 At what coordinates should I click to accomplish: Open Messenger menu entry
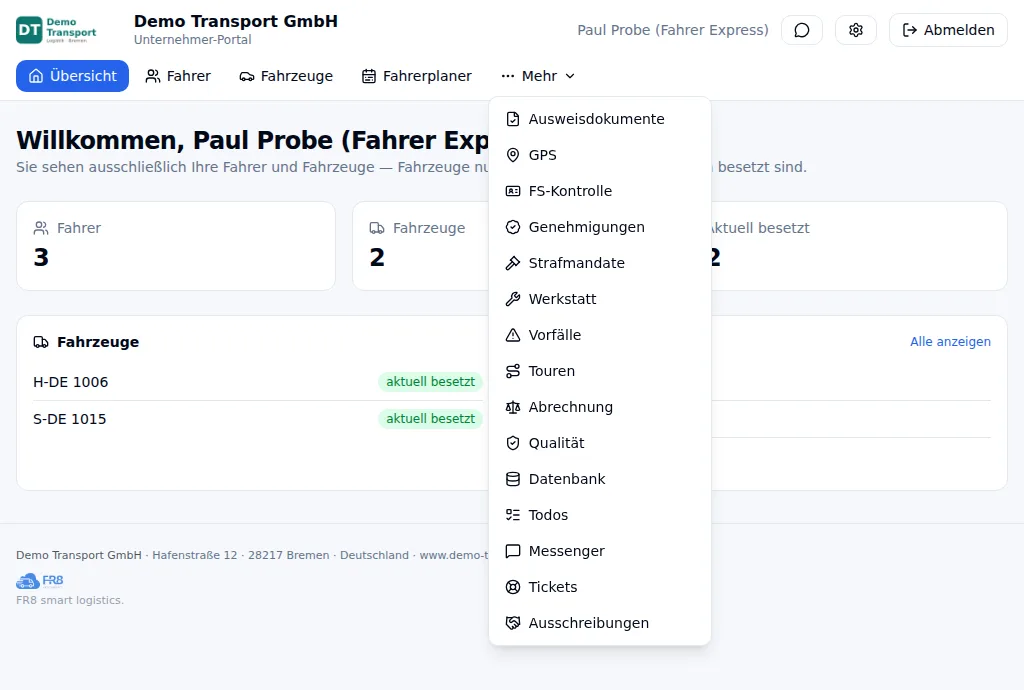click(600, 550)
